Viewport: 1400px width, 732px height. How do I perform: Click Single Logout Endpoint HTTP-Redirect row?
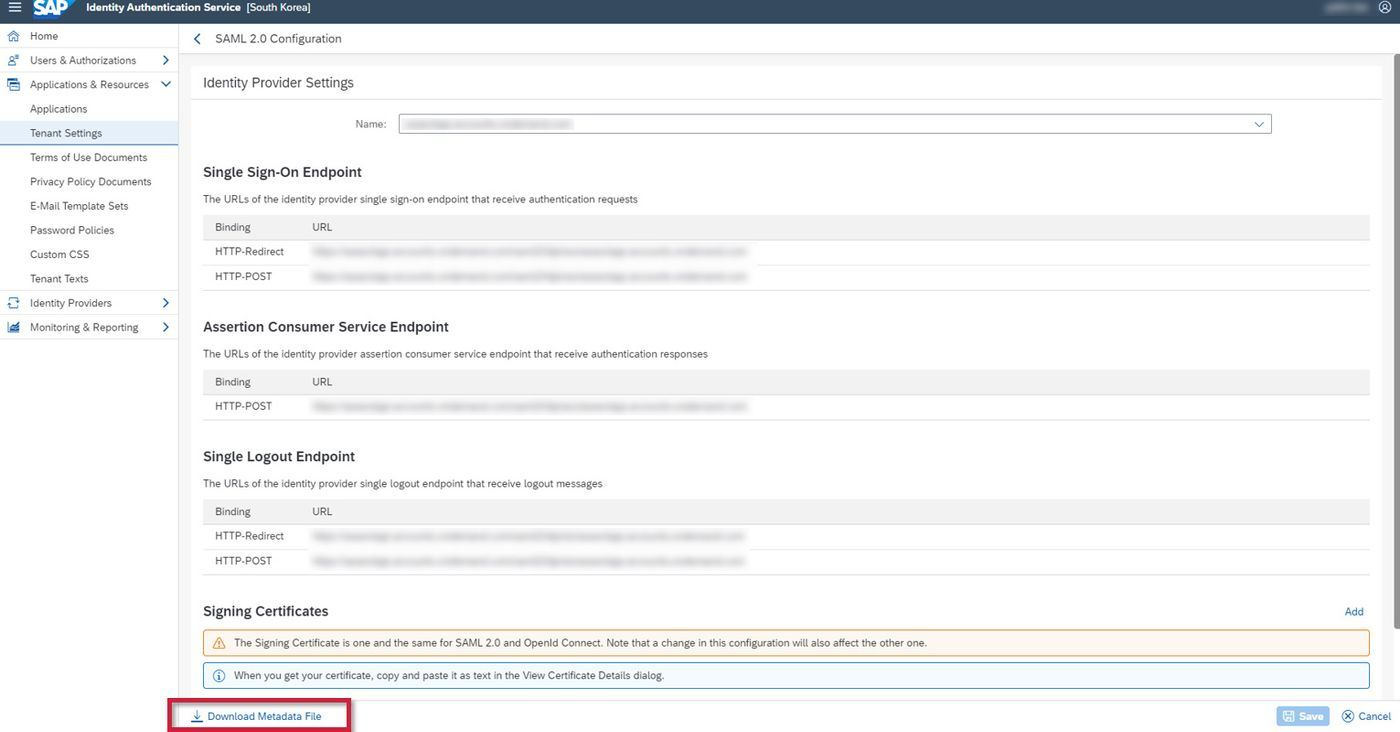click(786, 536)
